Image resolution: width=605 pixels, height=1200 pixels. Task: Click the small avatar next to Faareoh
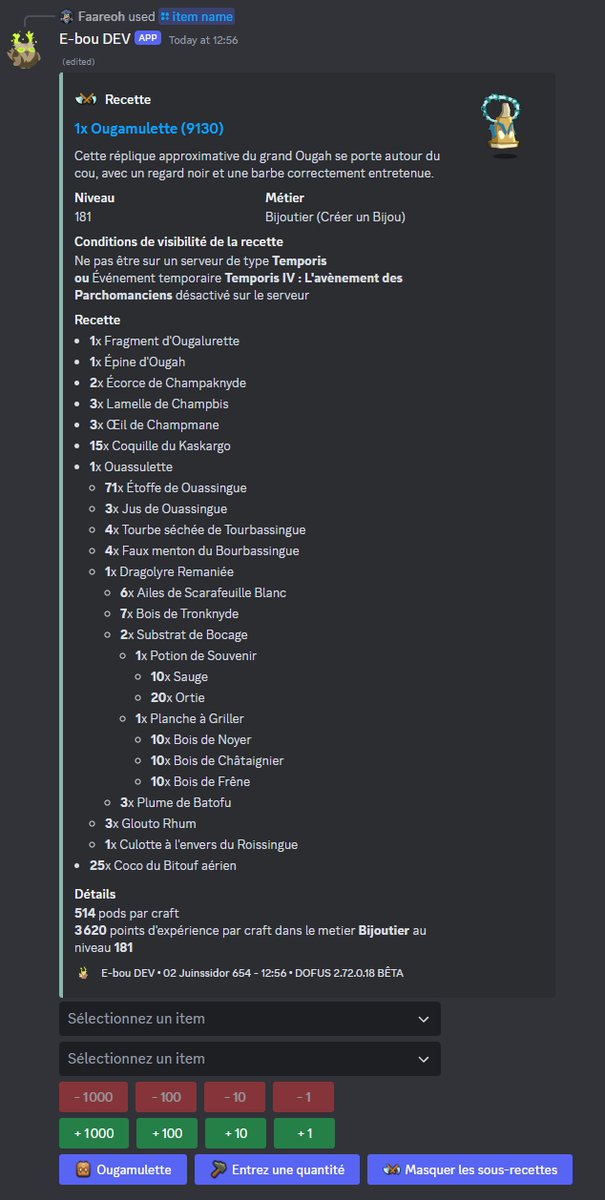(66, 16)
